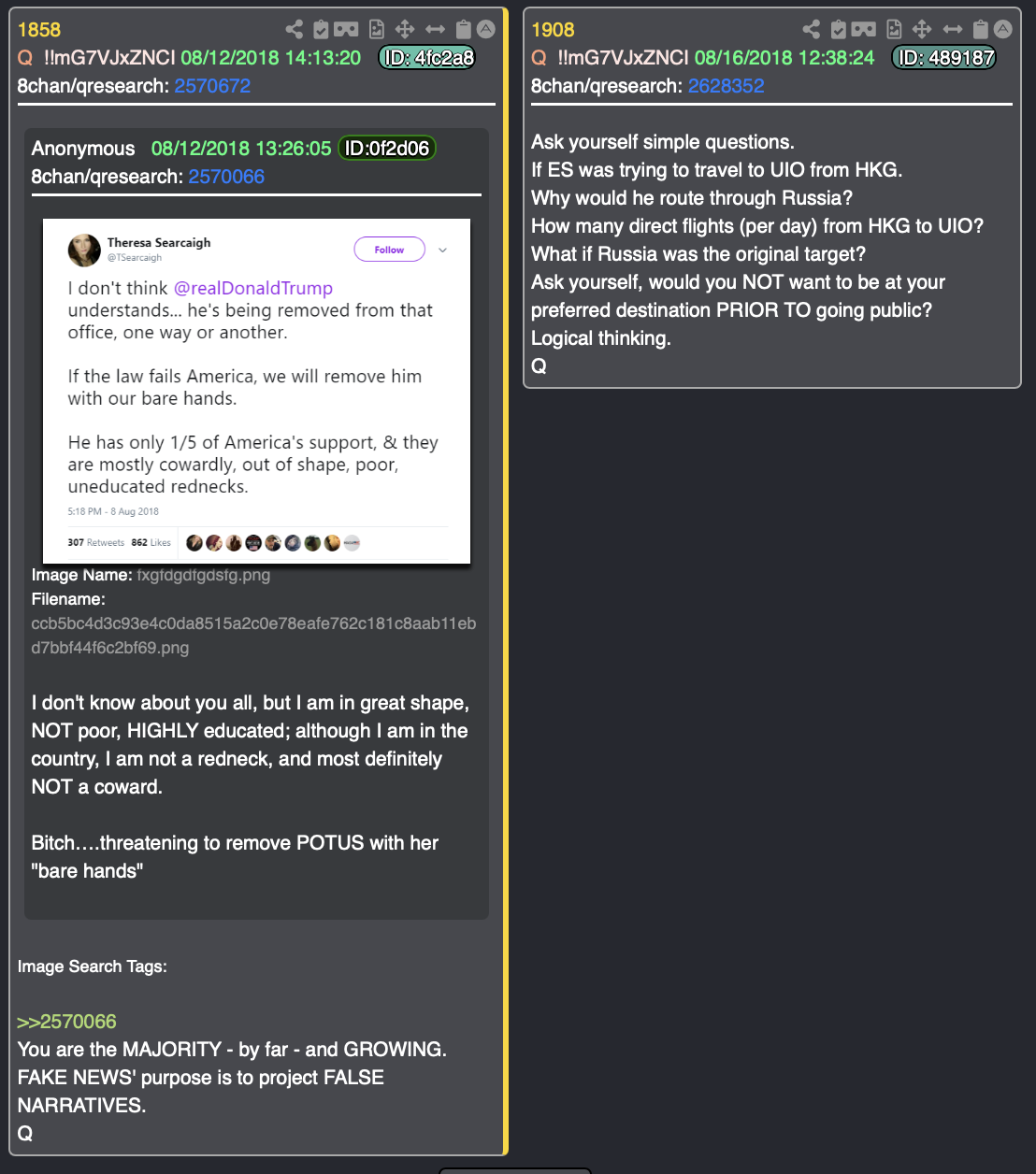The width and height of the screenshot is (1036, 1174).
Task: Click the Follow button in the embedded tweet
Action: [389, 250]
